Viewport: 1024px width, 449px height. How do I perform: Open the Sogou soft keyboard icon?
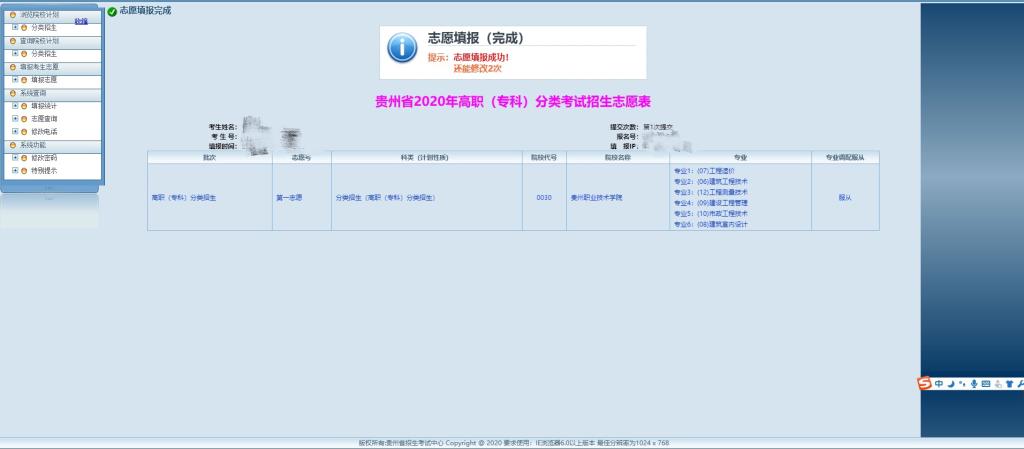985,384
